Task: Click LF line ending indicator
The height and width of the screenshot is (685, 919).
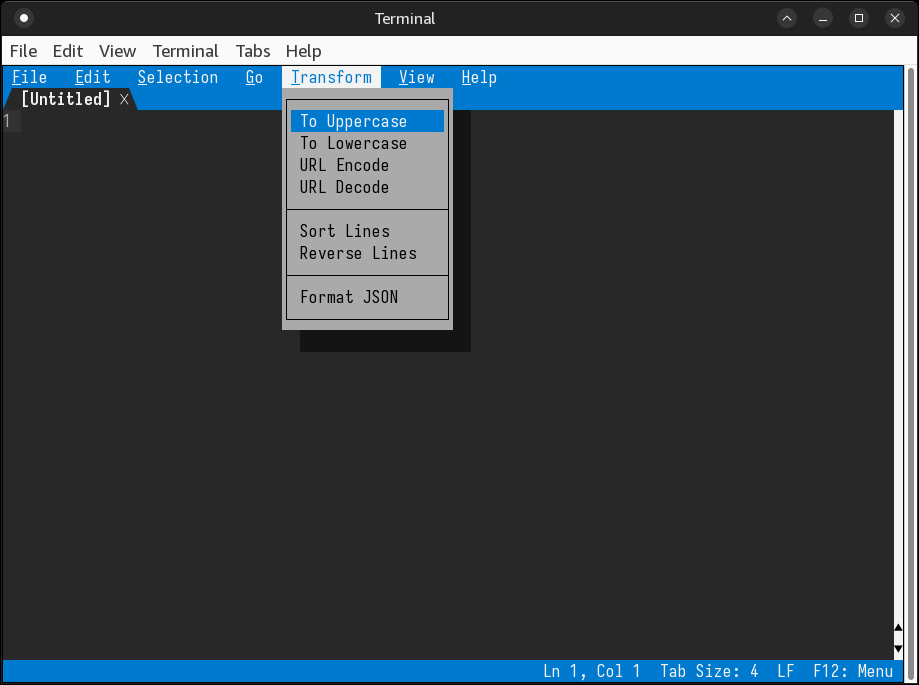Action: coord(785,671)
